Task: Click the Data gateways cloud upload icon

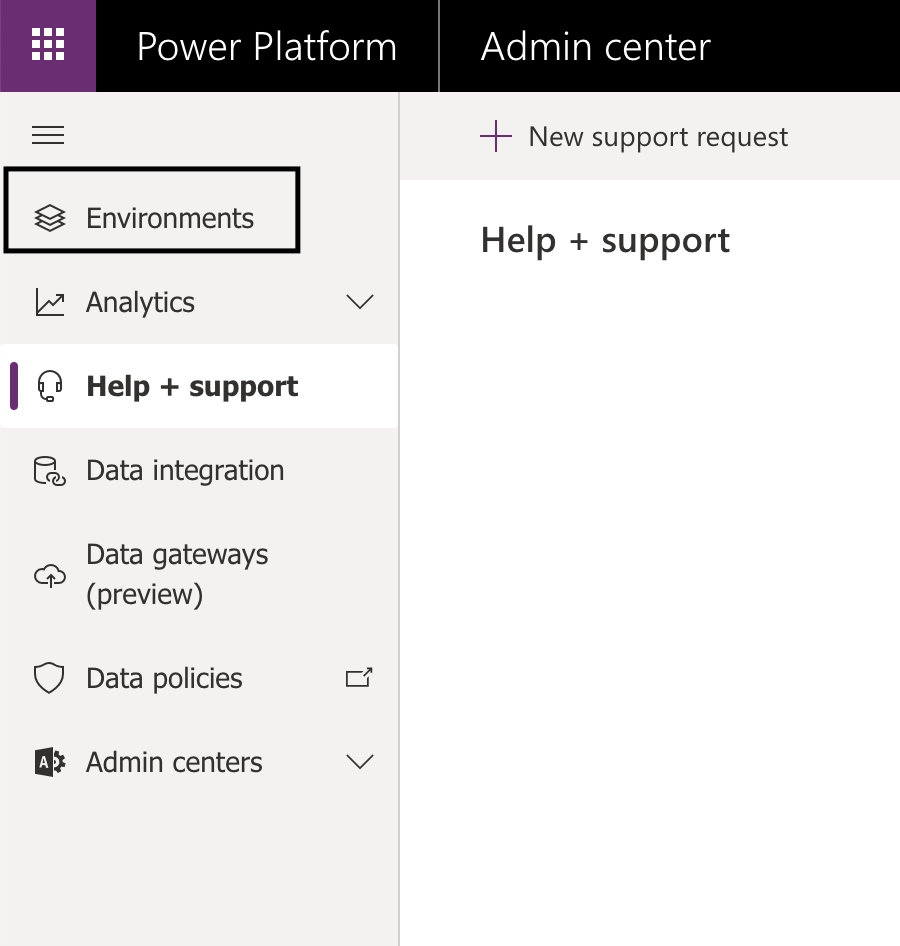Action: tap(49, 575)
